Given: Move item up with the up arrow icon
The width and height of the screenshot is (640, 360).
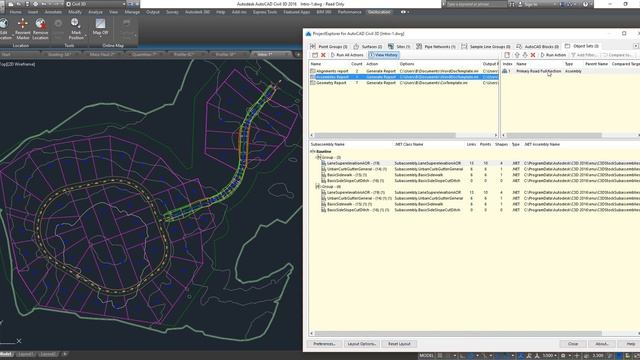Looking at the screenshot, I should [517, 55].
